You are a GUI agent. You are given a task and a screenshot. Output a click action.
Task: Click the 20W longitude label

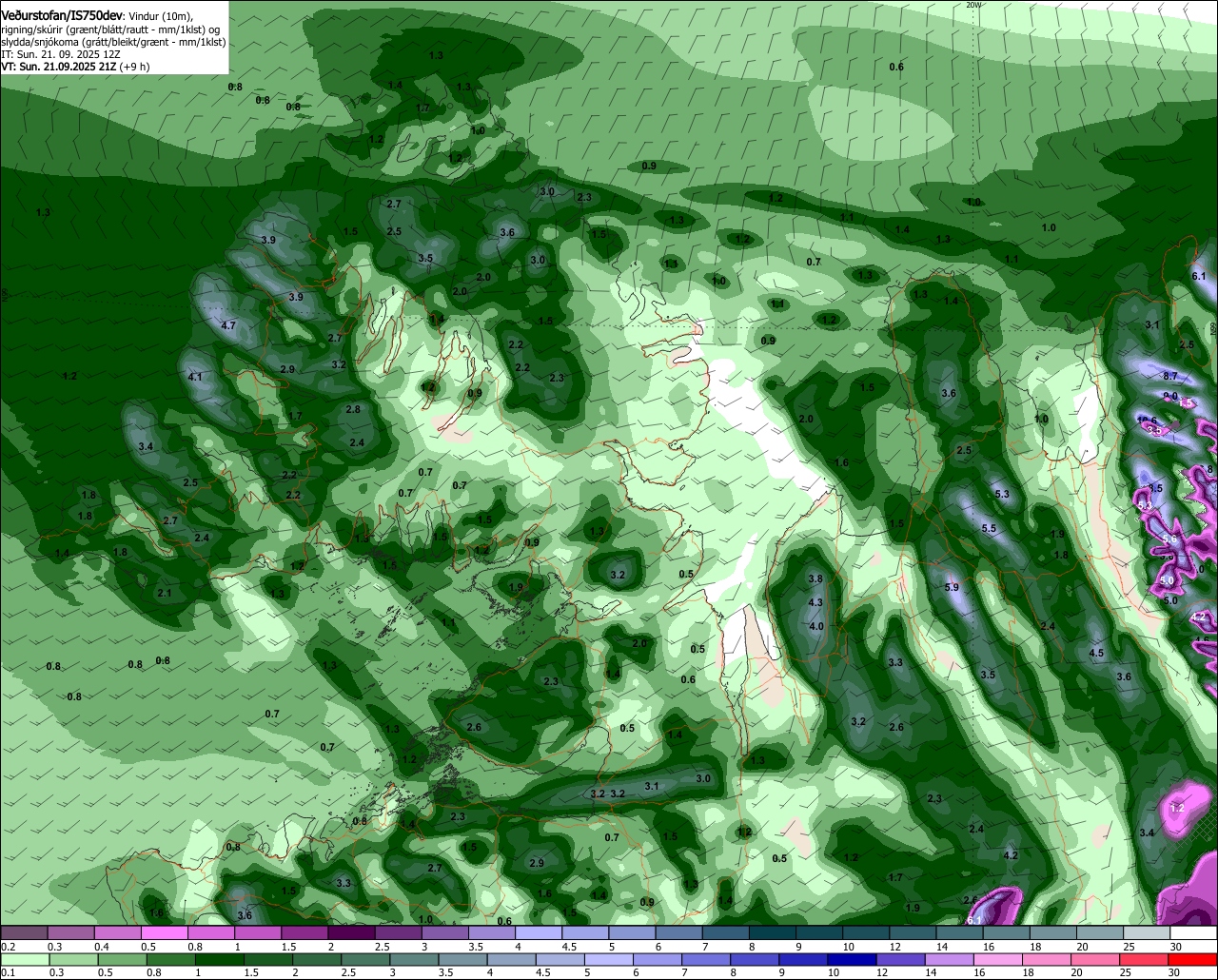point(973,5)
